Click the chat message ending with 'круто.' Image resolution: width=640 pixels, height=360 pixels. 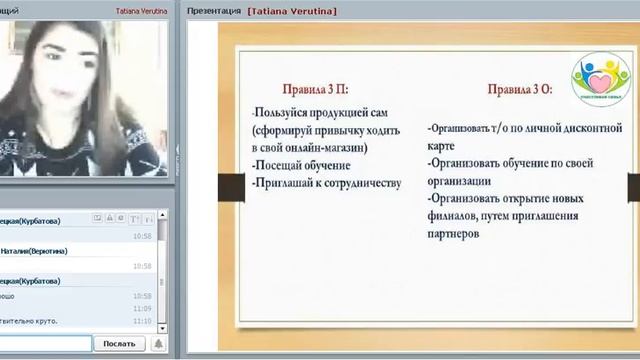[x=29, y=321]
